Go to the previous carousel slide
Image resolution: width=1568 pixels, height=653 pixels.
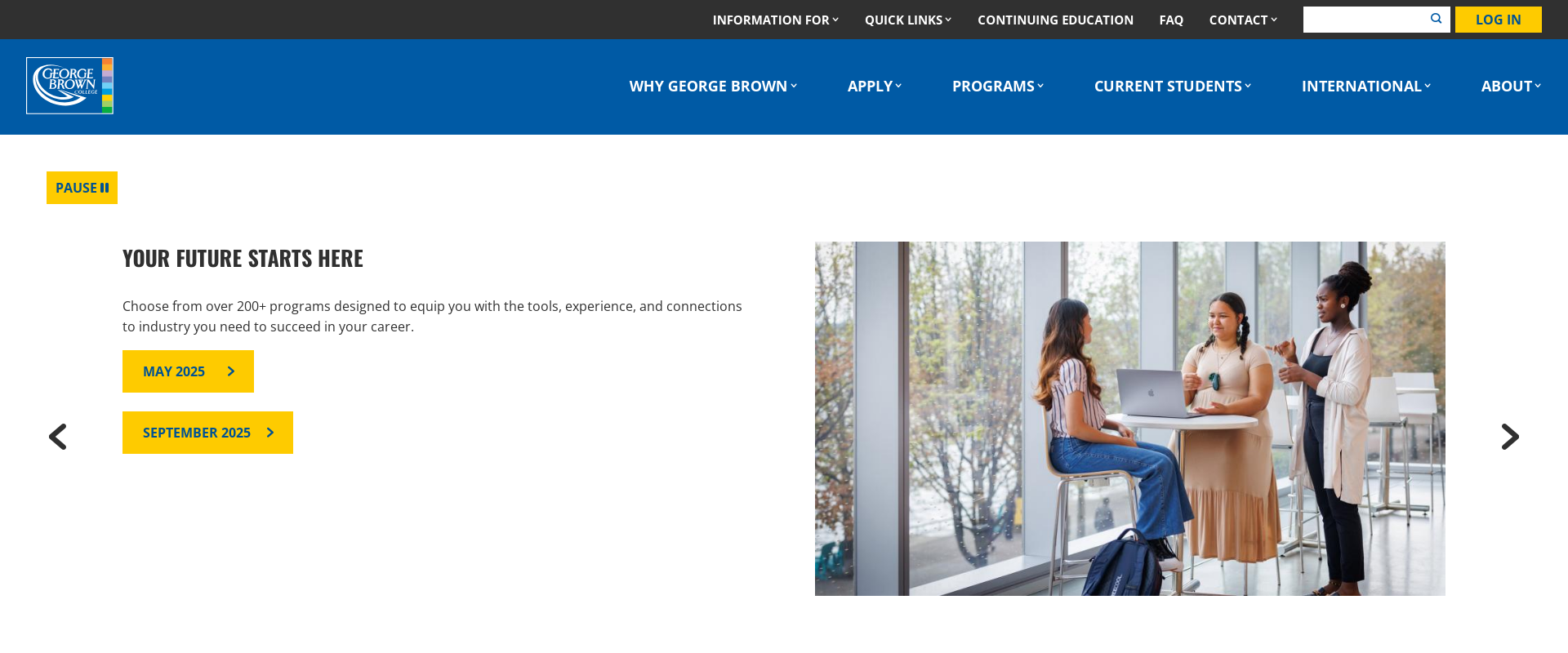coord(57,437)
